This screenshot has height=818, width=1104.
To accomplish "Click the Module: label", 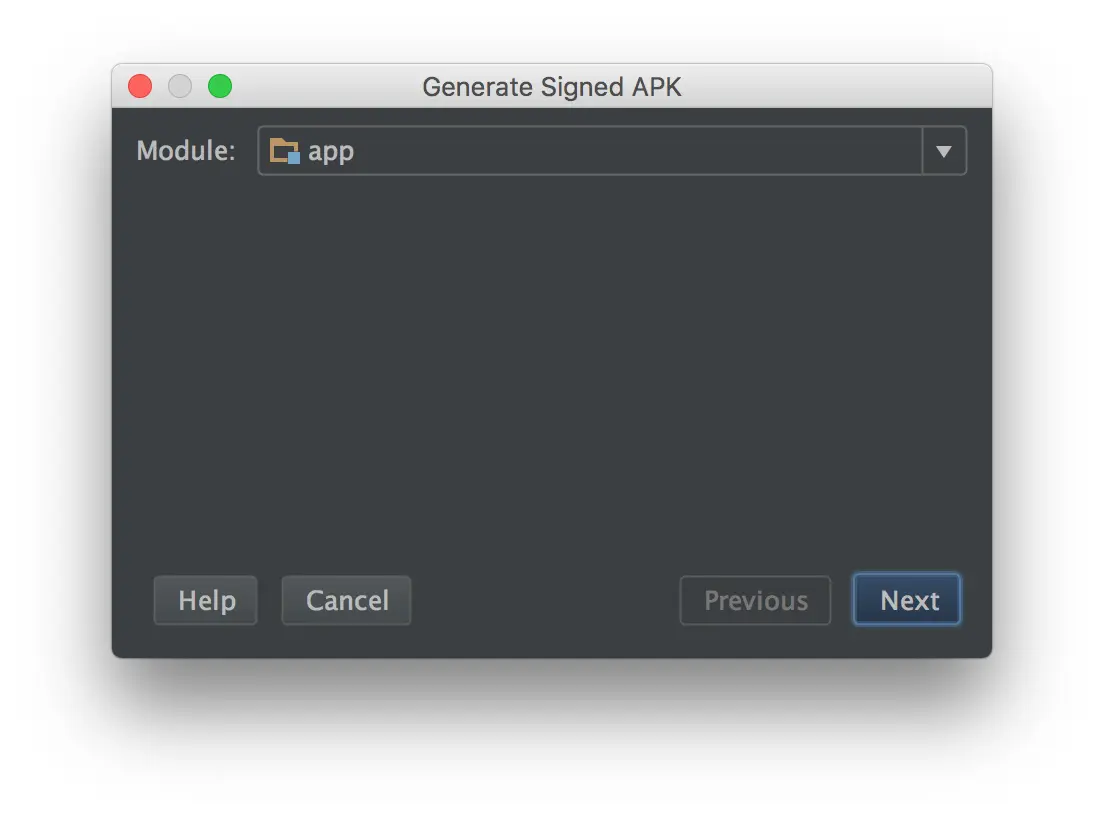I will (x=186, y=151).
